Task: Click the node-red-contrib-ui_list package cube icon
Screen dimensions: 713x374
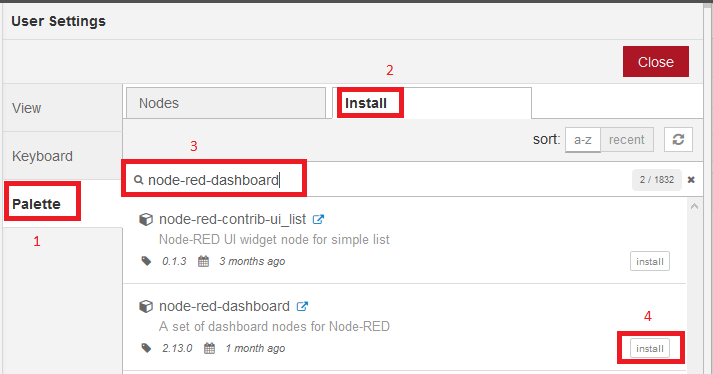Action: (x=146, y=219)
